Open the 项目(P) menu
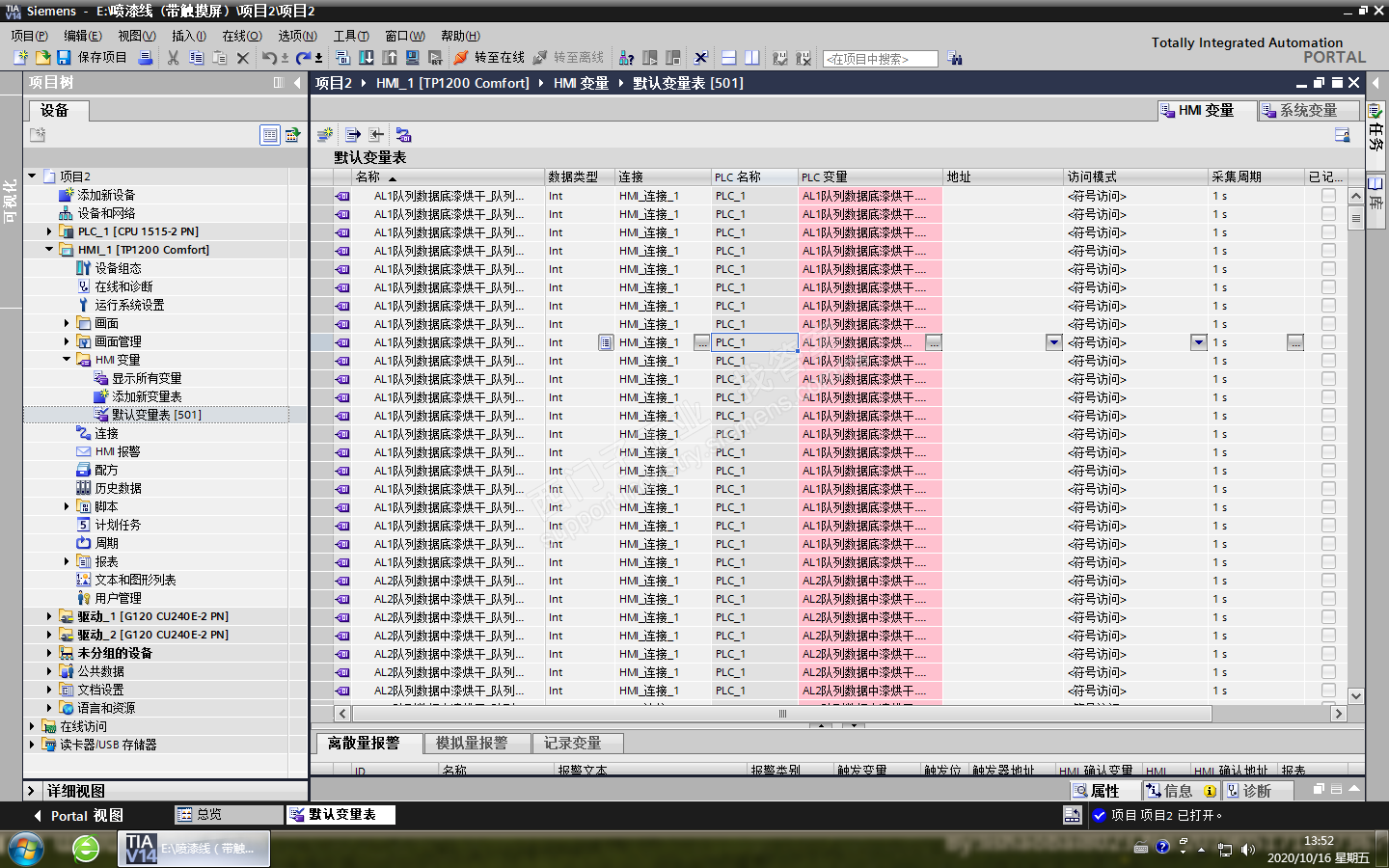The width and height of the screenshot is (1389, 868). (29, 36)
